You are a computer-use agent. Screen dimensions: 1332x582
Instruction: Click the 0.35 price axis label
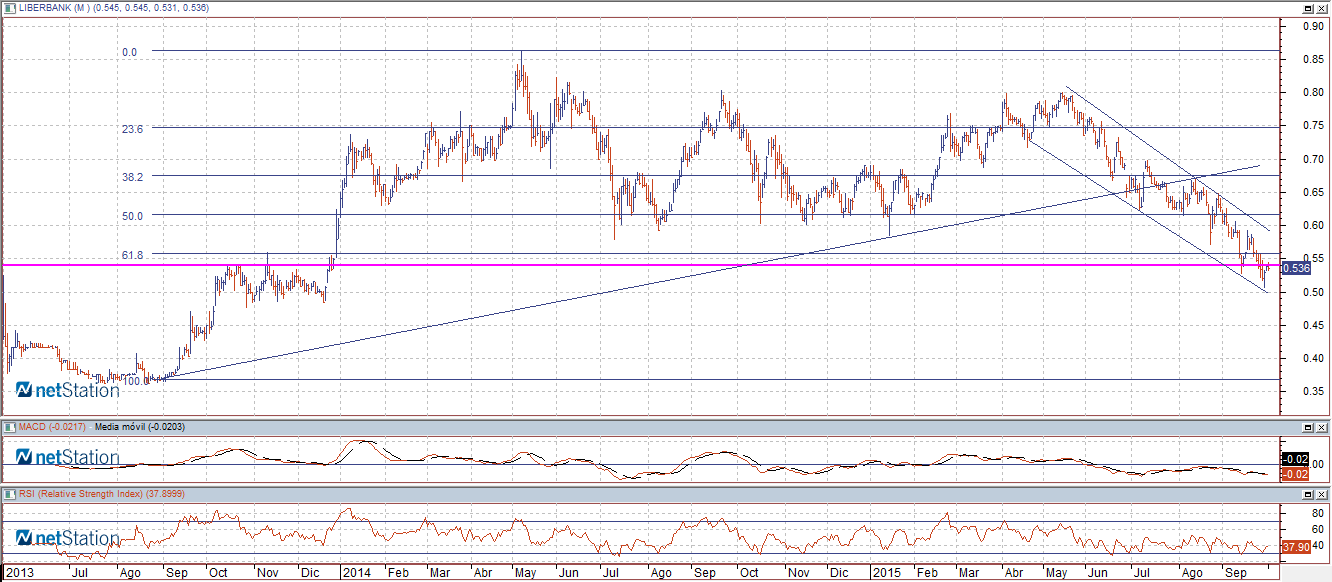pyautogui.click(x=1313, y=391)
